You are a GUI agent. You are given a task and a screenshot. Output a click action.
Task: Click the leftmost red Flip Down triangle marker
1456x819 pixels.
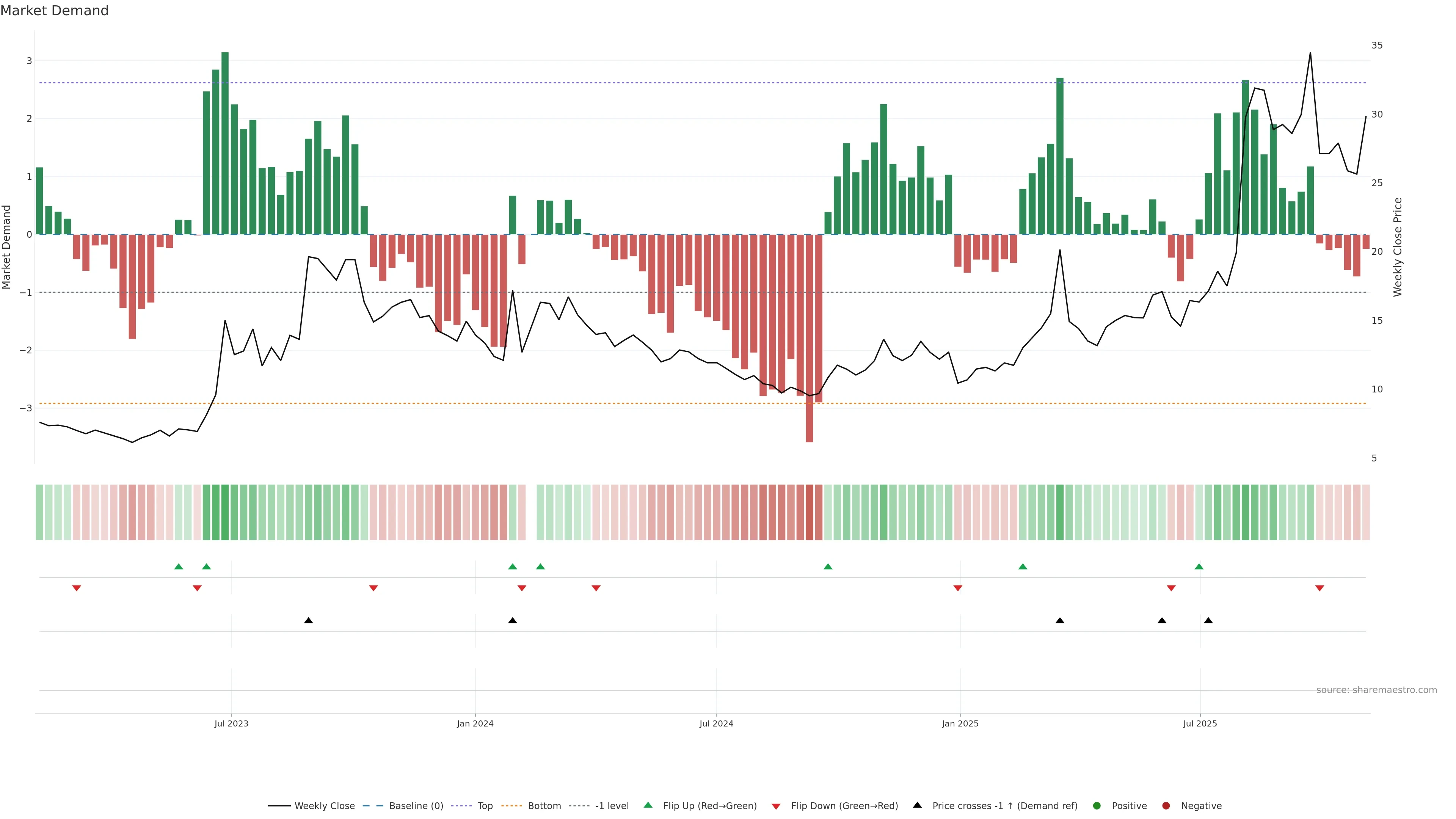coord(76,588)
